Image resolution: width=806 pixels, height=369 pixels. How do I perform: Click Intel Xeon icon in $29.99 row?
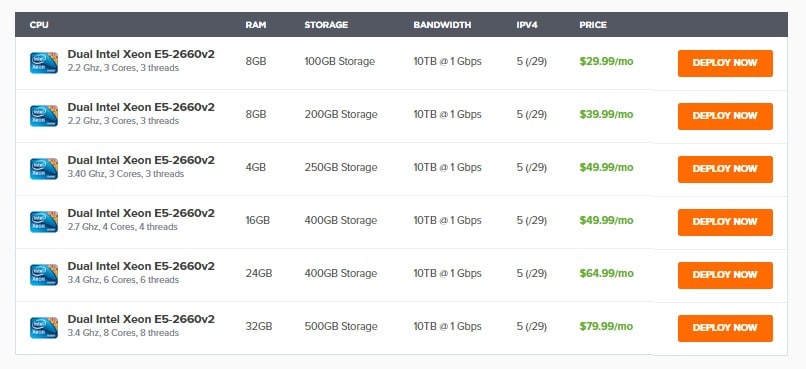tap(44, 63)
